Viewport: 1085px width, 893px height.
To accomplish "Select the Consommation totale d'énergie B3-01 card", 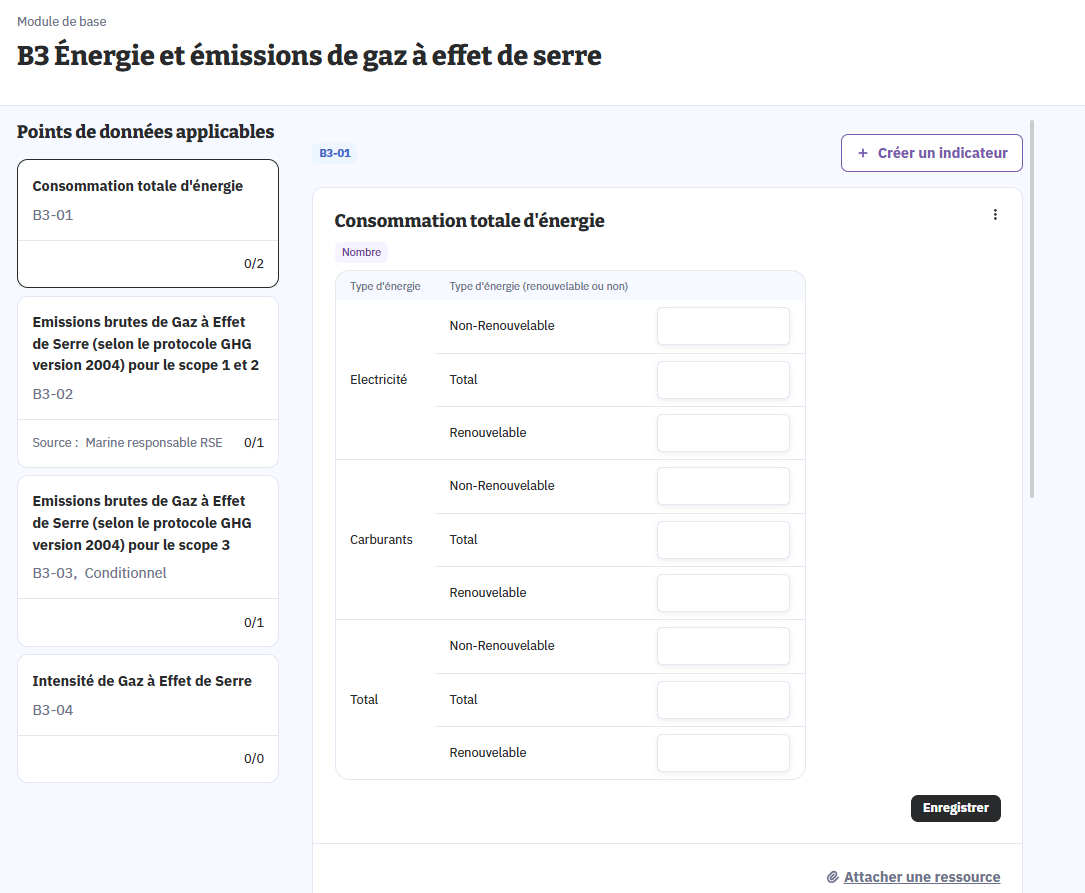I will [148, 223].
